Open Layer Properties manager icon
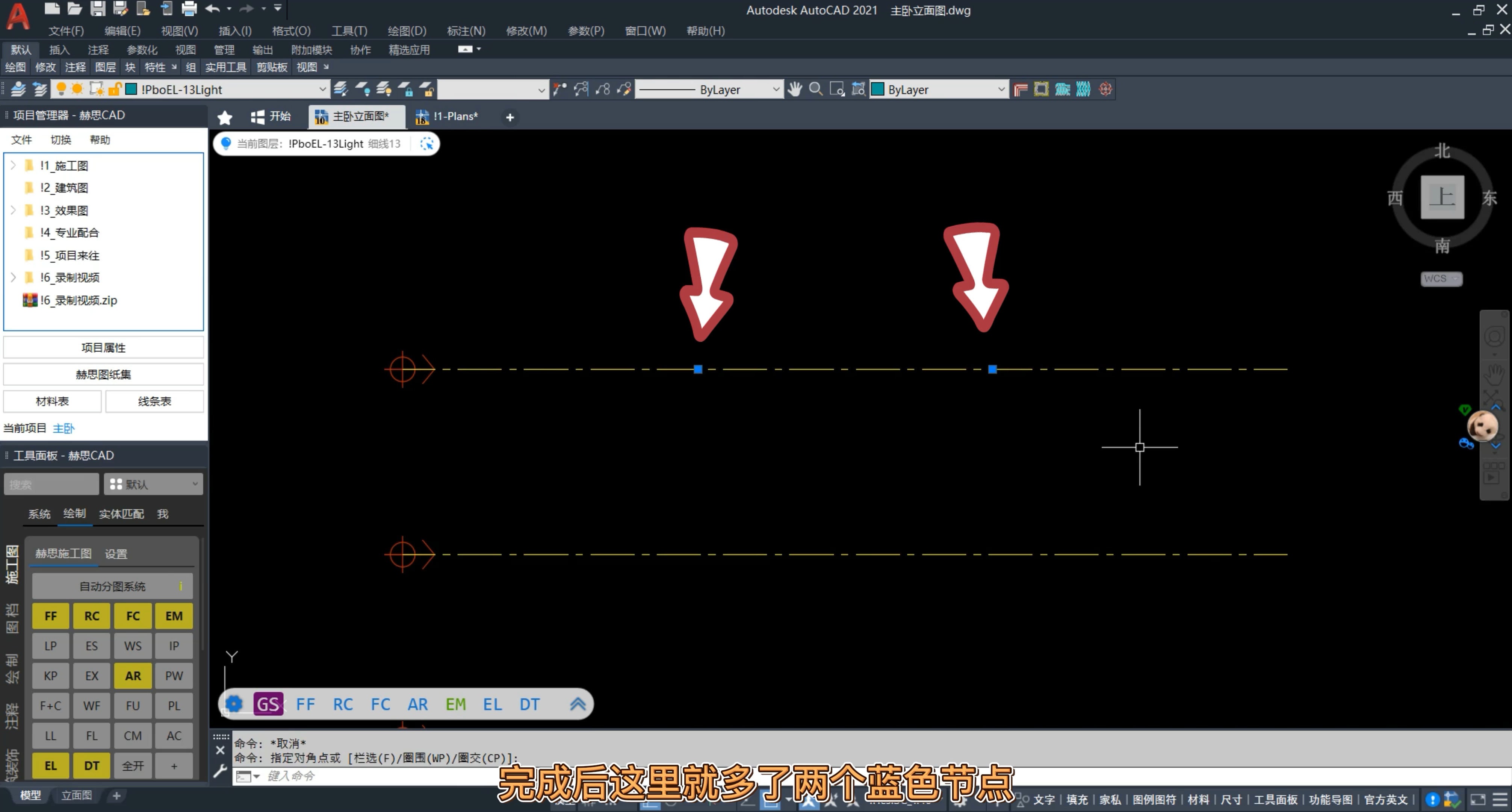1512x812 pixels. pos(18,89)
